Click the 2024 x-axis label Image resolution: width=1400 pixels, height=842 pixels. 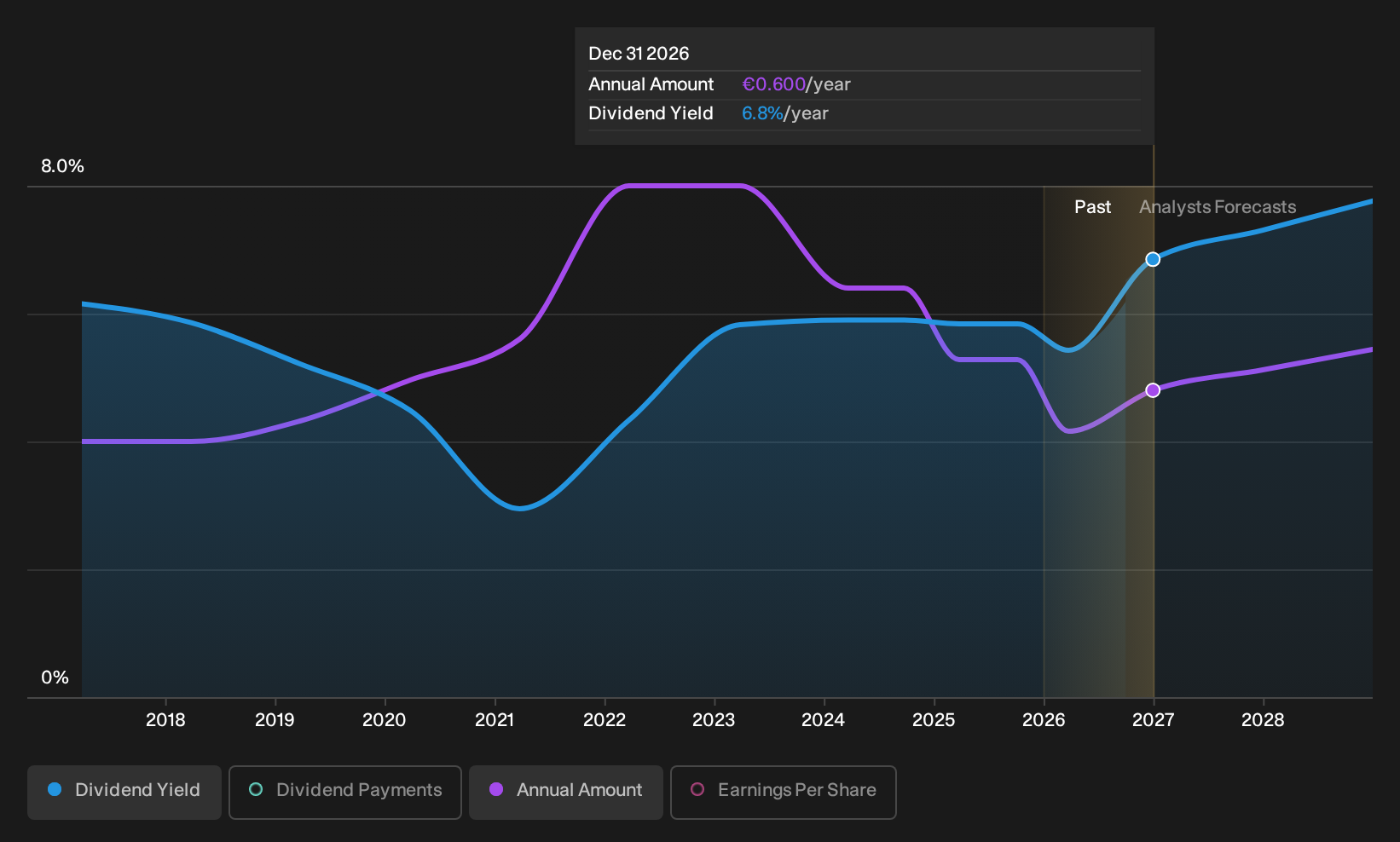[824, 720]
